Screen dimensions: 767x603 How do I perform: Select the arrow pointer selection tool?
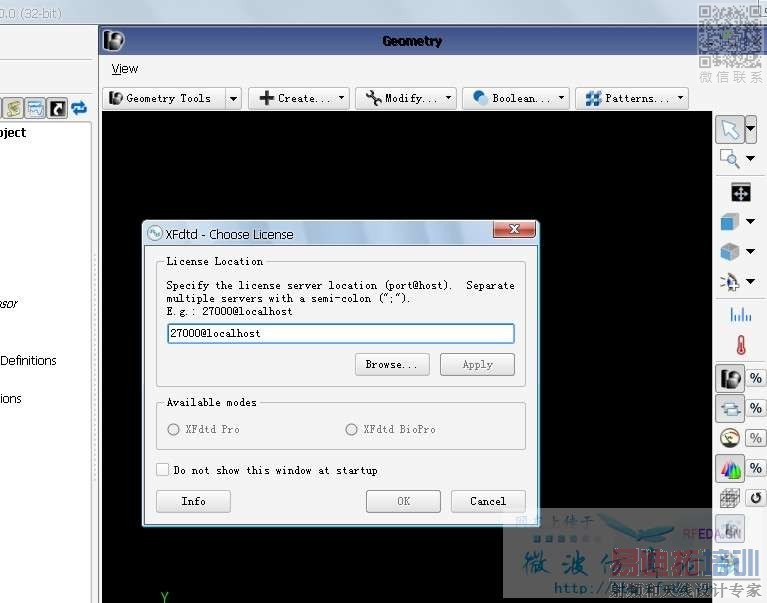tap(730, 130)
